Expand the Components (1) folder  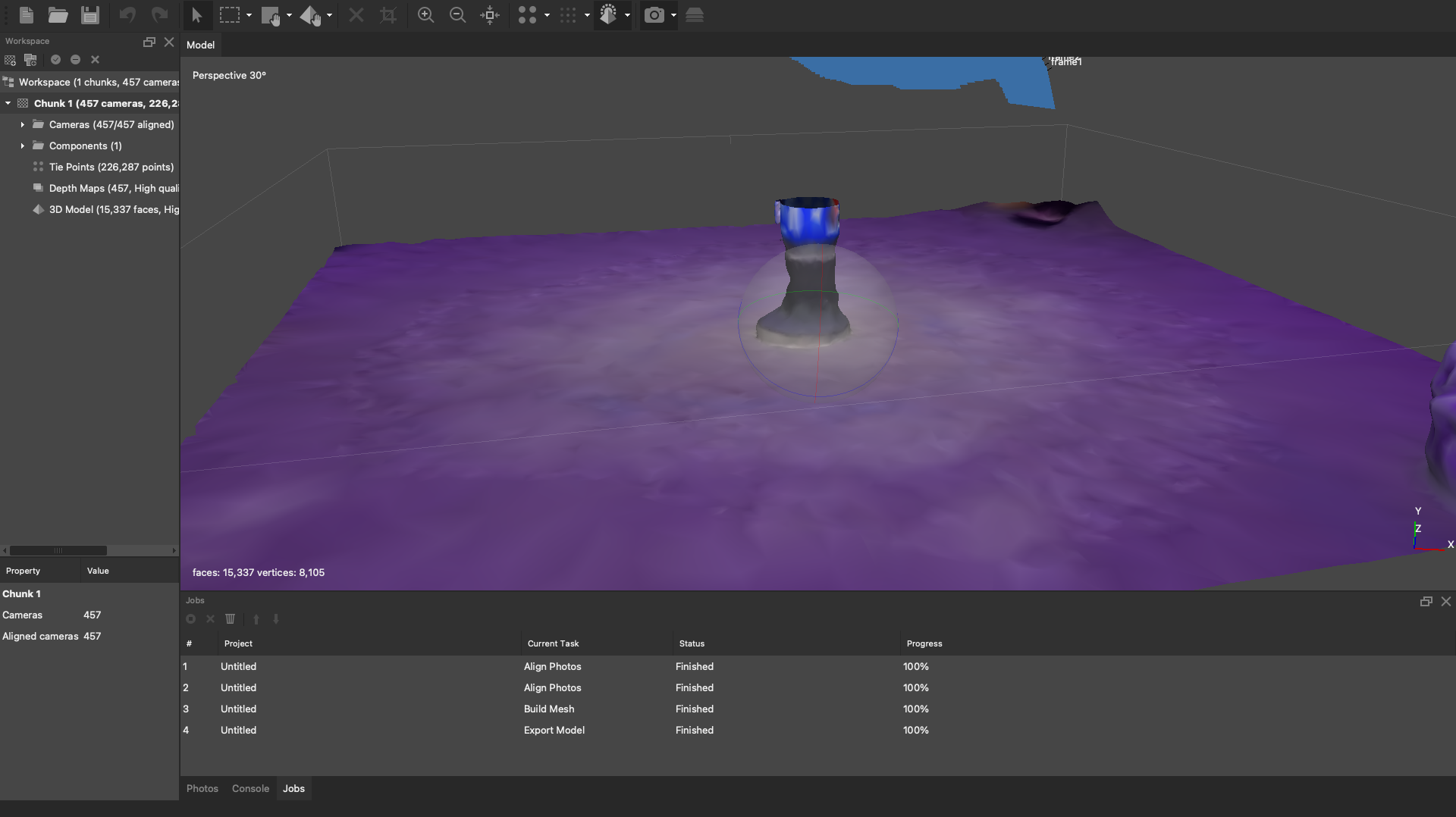22,146
